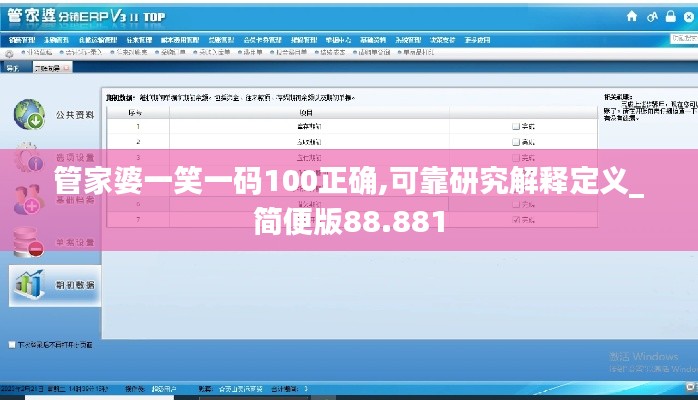Tick the 完成 checkbox in row 6

[515, 204]
